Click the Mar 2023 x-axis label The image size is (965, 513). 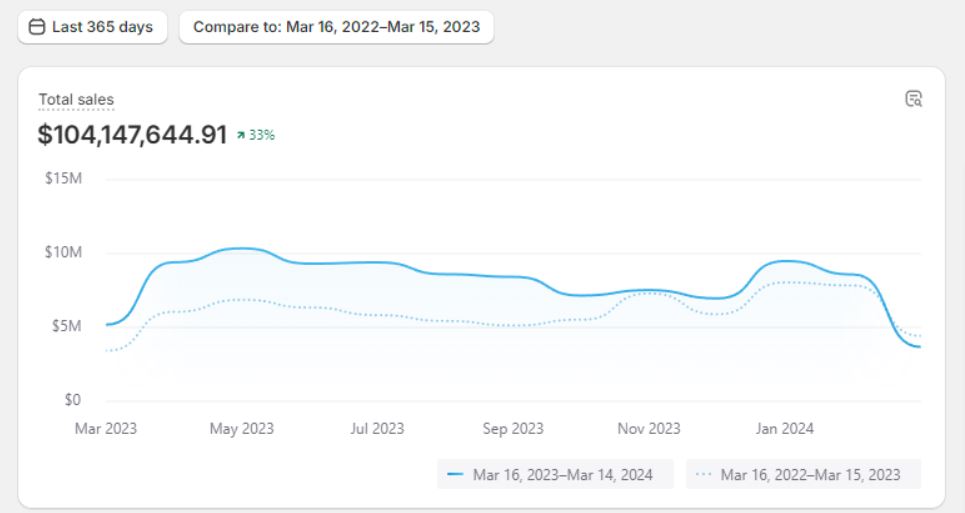[106, 428]
